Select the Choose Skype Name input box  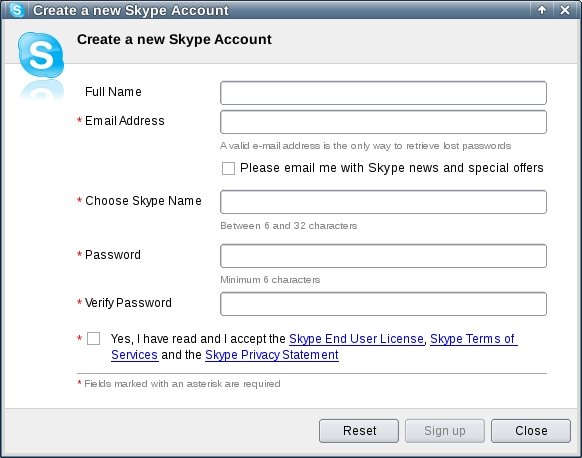383,202
